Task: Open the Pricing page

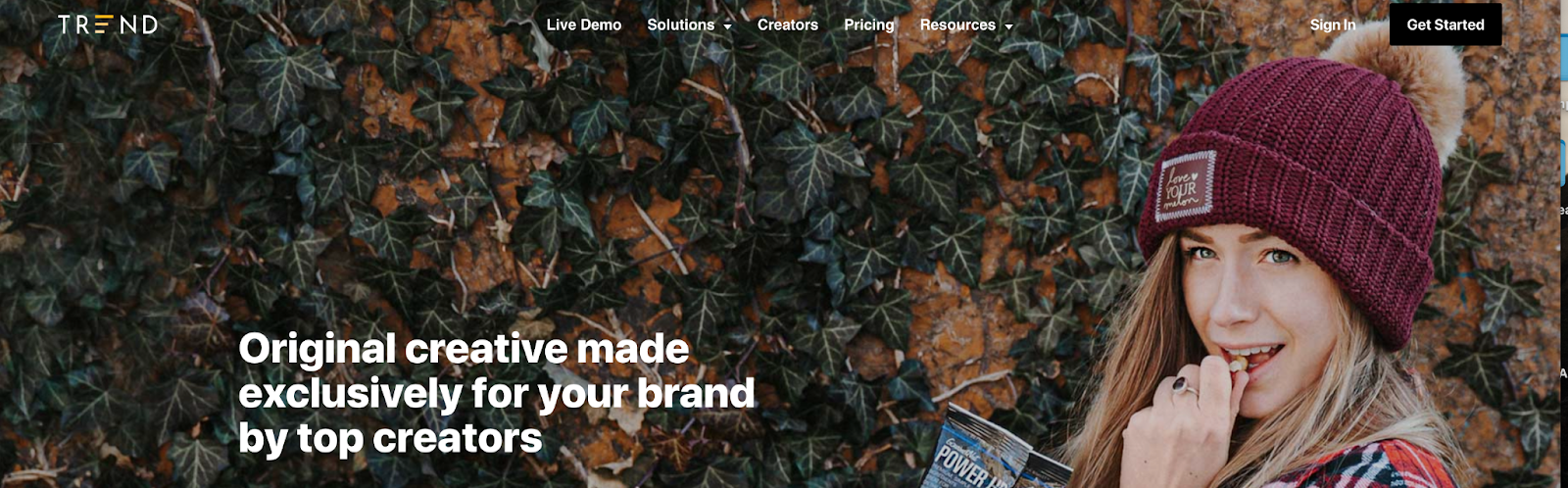Action: pos(869,24)
